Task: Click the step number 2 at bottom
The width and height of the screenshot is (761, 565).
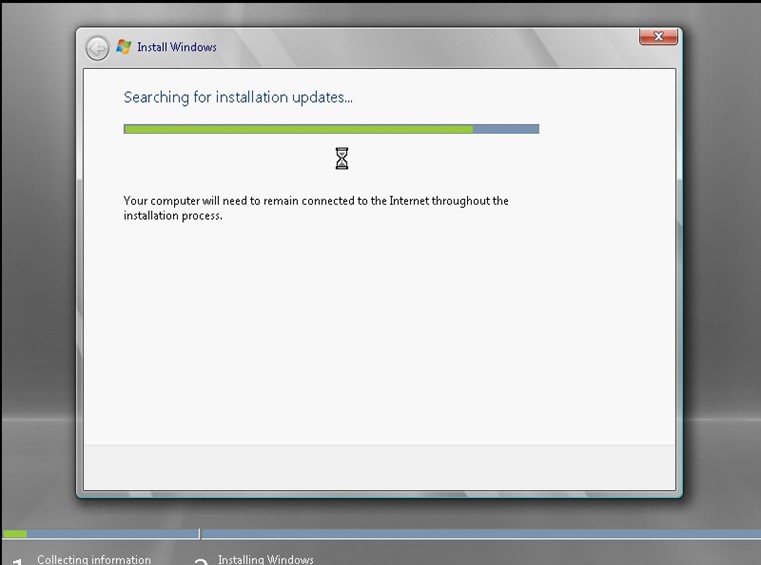Action: coord(200,561)
